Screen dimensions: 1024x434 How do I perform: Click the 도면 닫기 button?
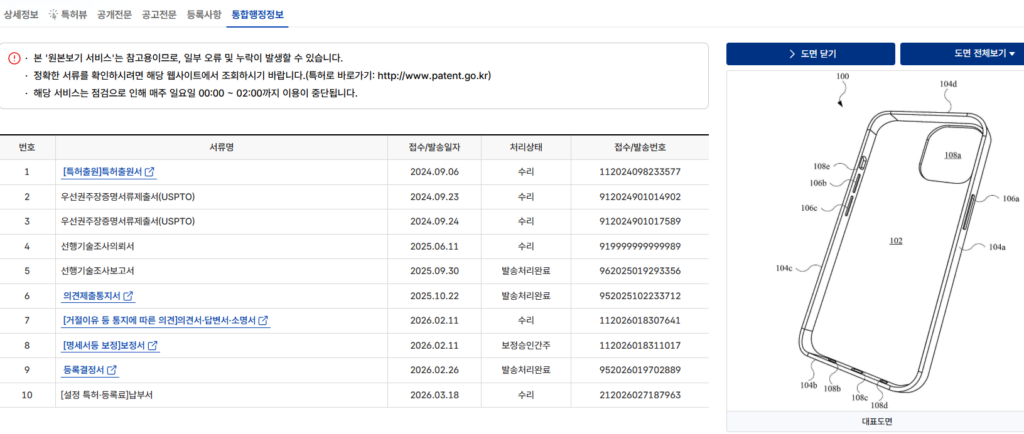click(810, 54)
